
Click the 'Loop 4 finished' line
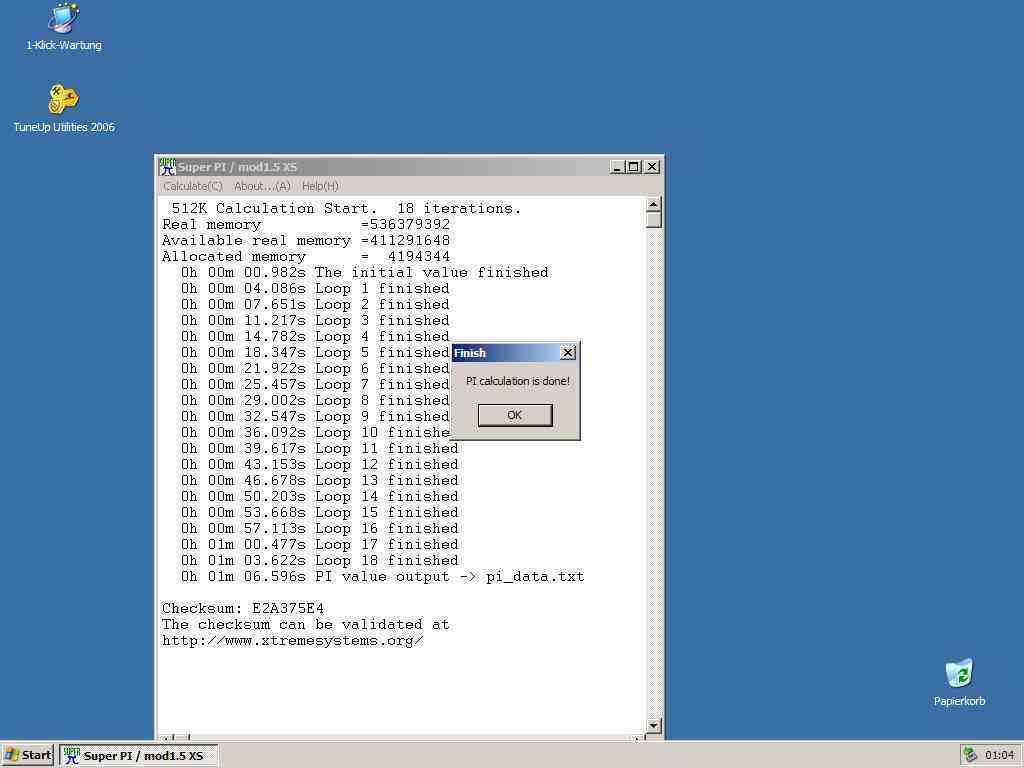(315, 336)
